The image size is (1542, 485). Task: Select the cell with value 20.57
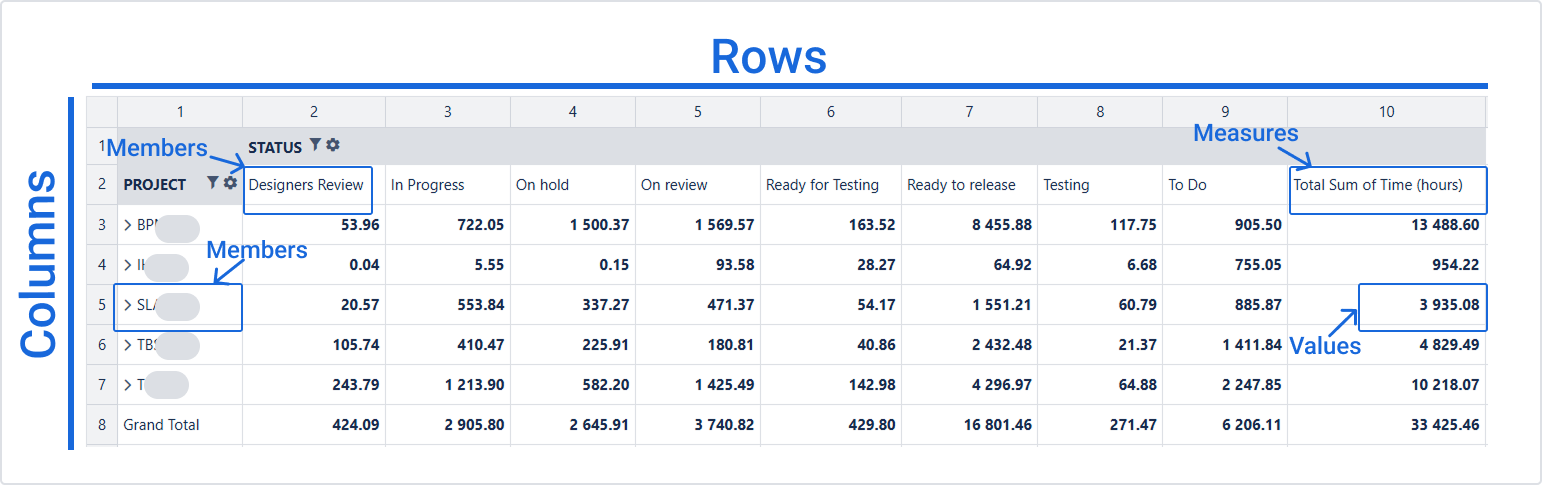tap(314, 305)
